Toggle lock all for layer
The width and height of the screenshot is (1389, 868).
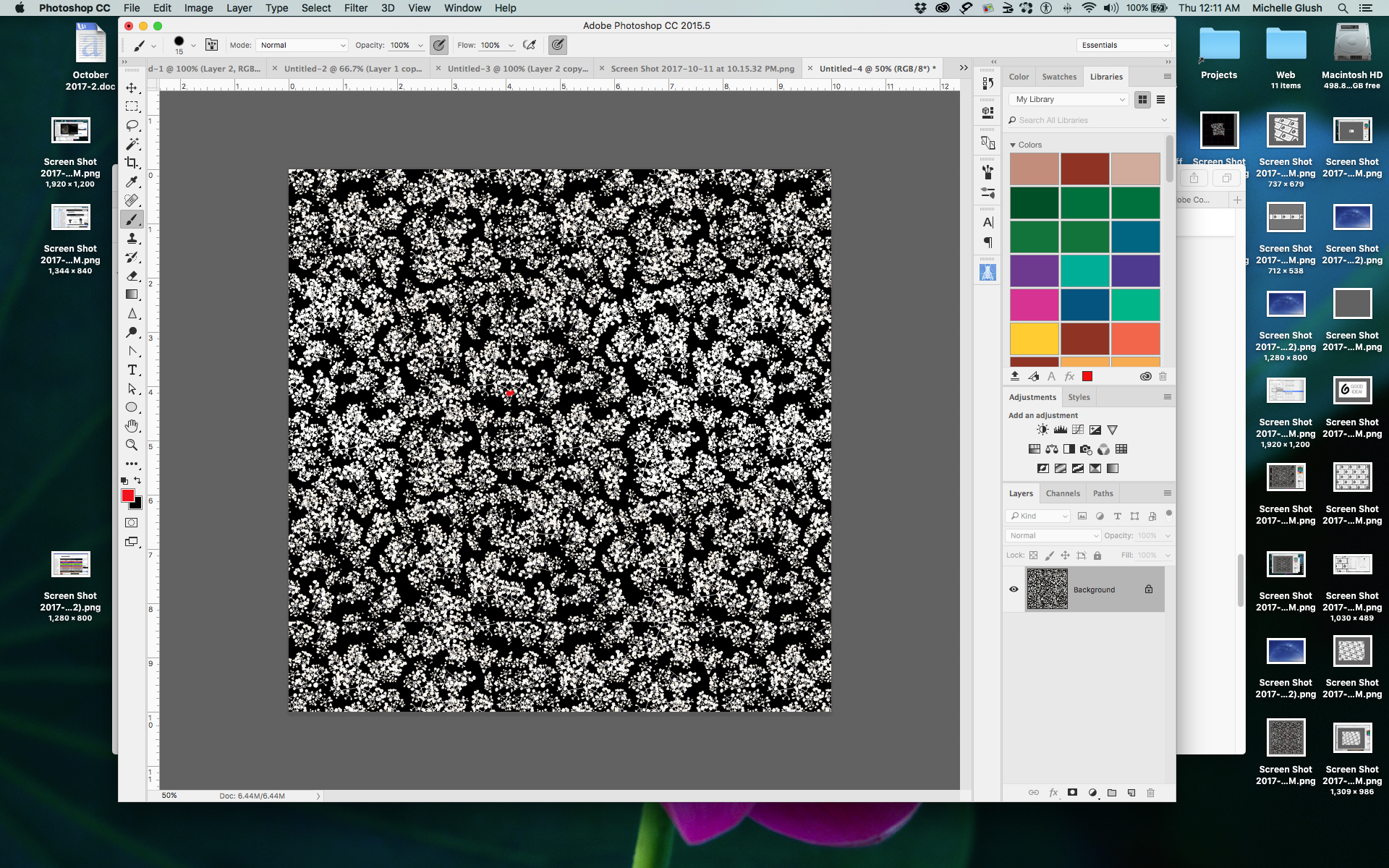(1097, 556)
